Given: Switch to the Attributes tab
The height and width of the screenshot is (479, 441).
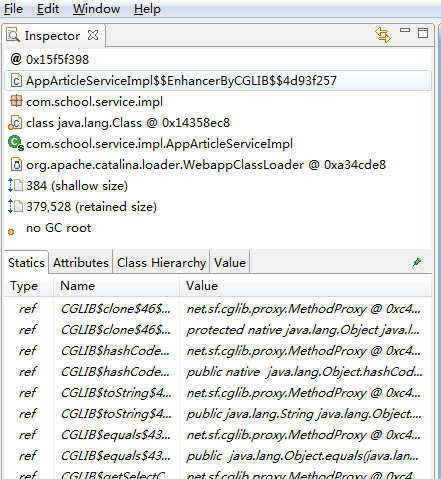Looking at the screenshot, I should pyautogui.click(x=81, y=263).
